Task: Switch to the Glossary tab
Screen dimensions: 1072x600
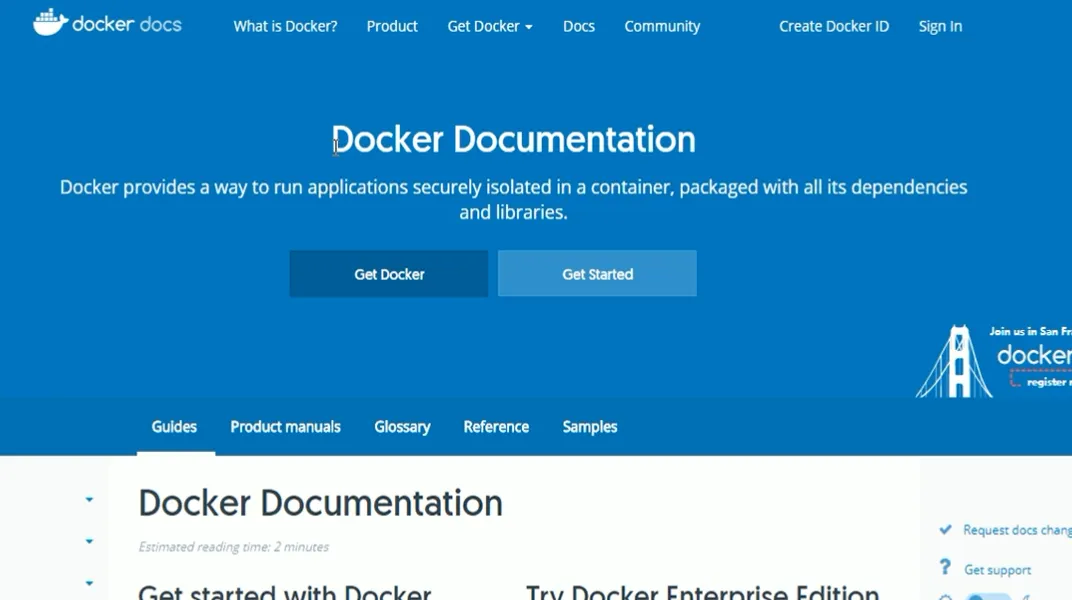Action: point(402,427)
